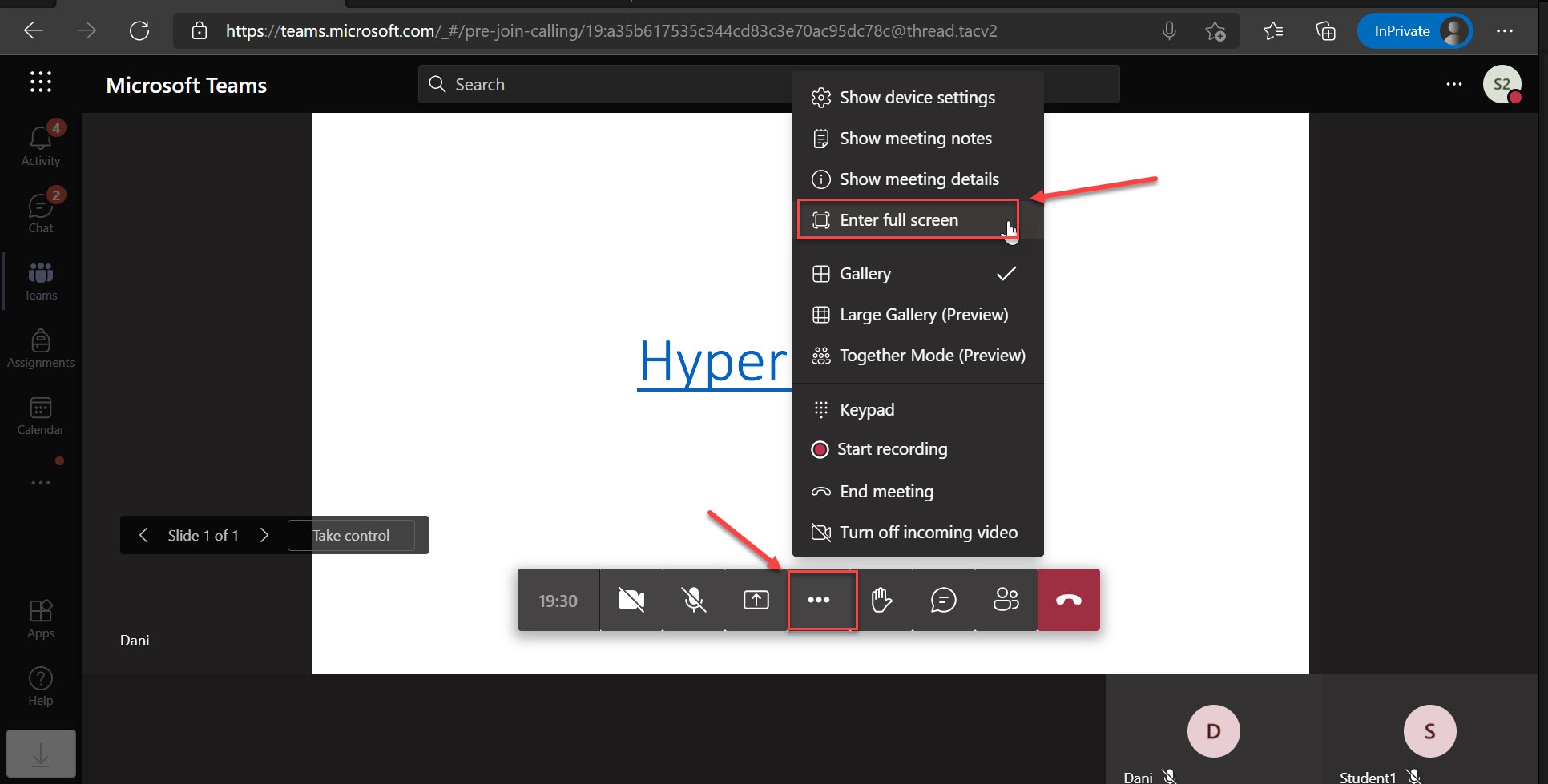Open the Calendar in sidebar

click(41, 415)
